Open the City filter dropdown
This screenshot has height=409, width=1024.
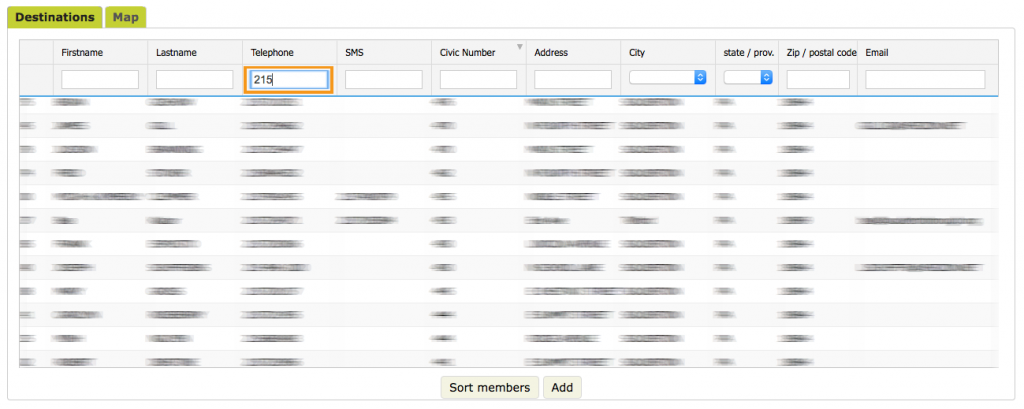point(667,78)
